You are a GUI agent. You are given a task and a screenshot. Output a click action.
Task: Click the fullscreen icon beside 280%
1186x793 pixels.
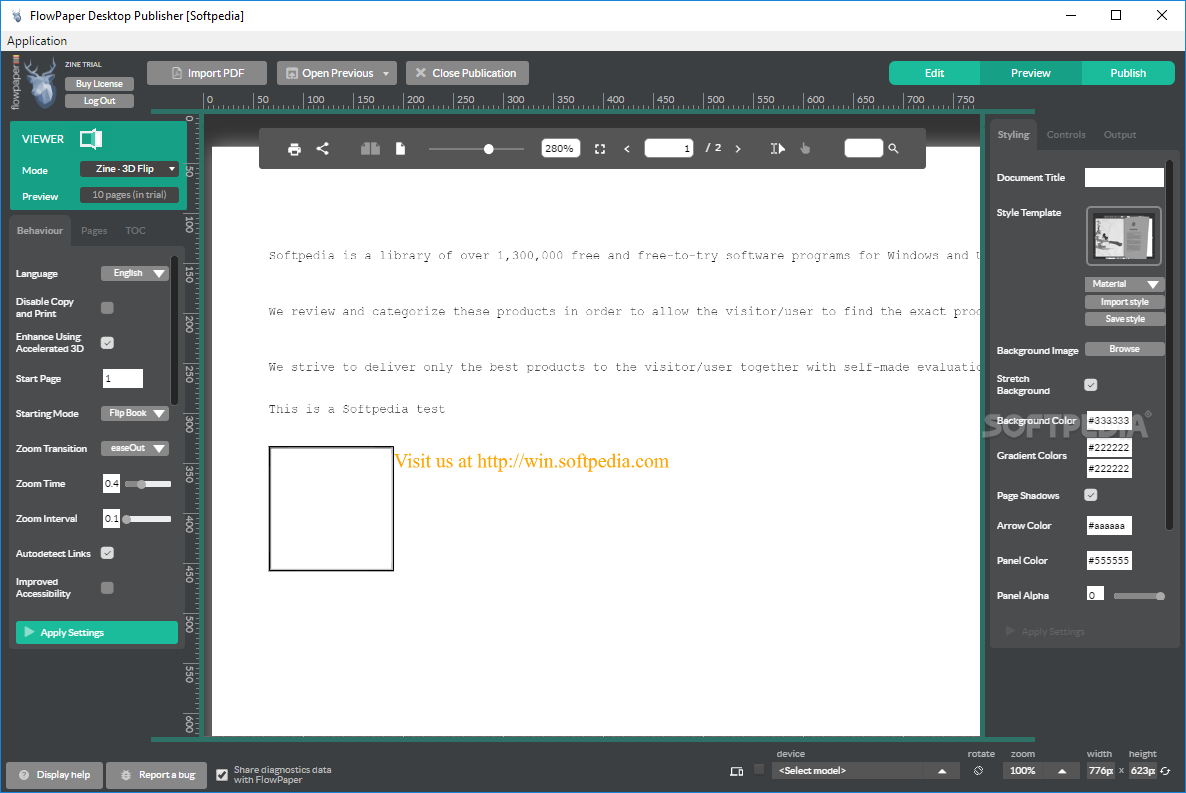click(600, 149)
